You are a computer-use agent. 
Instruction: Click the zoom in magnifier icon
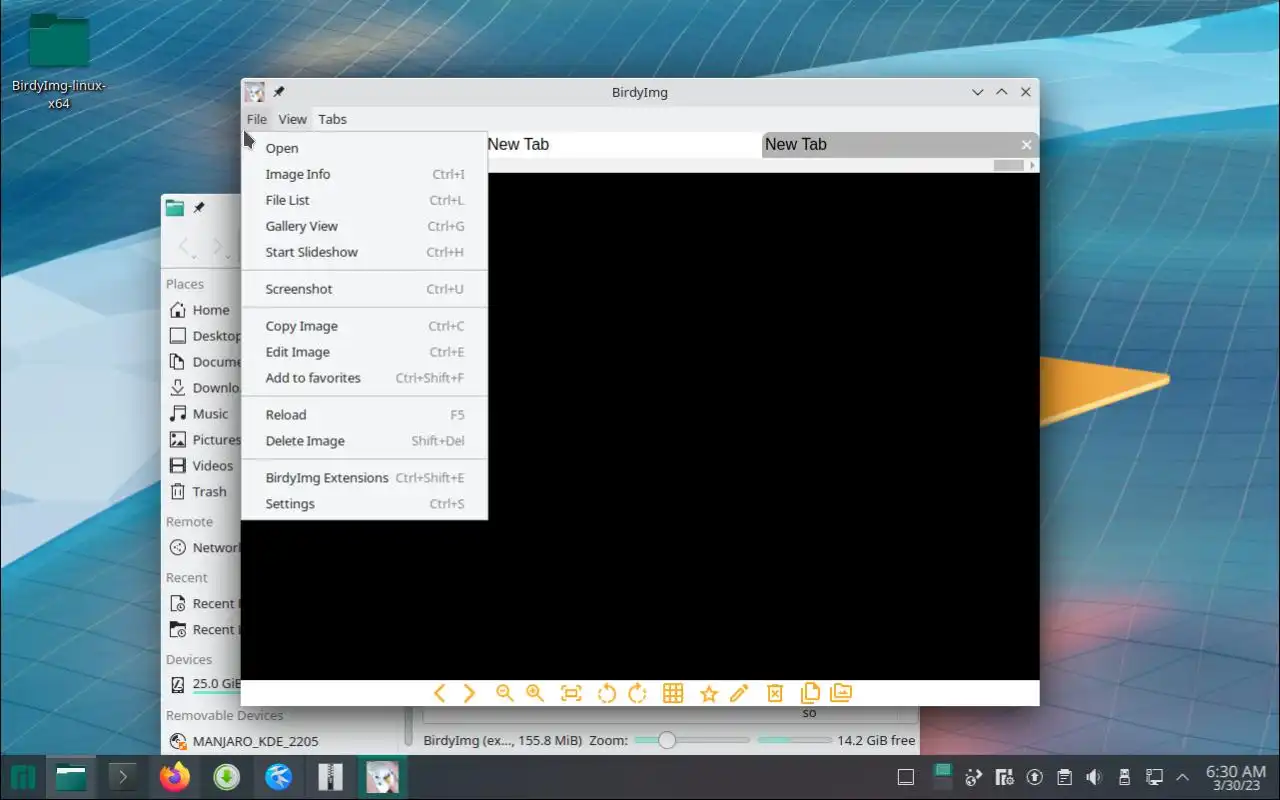[535, 693]
